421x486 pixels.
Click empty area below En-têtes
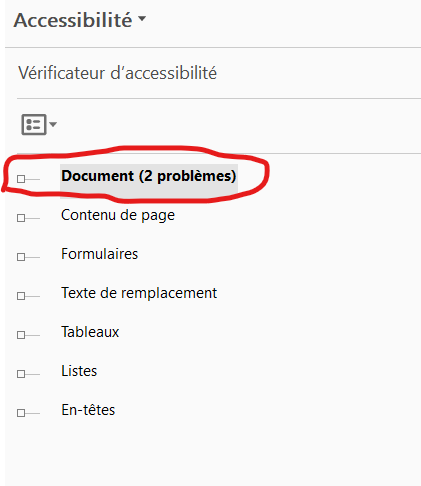tap(213, 453)
